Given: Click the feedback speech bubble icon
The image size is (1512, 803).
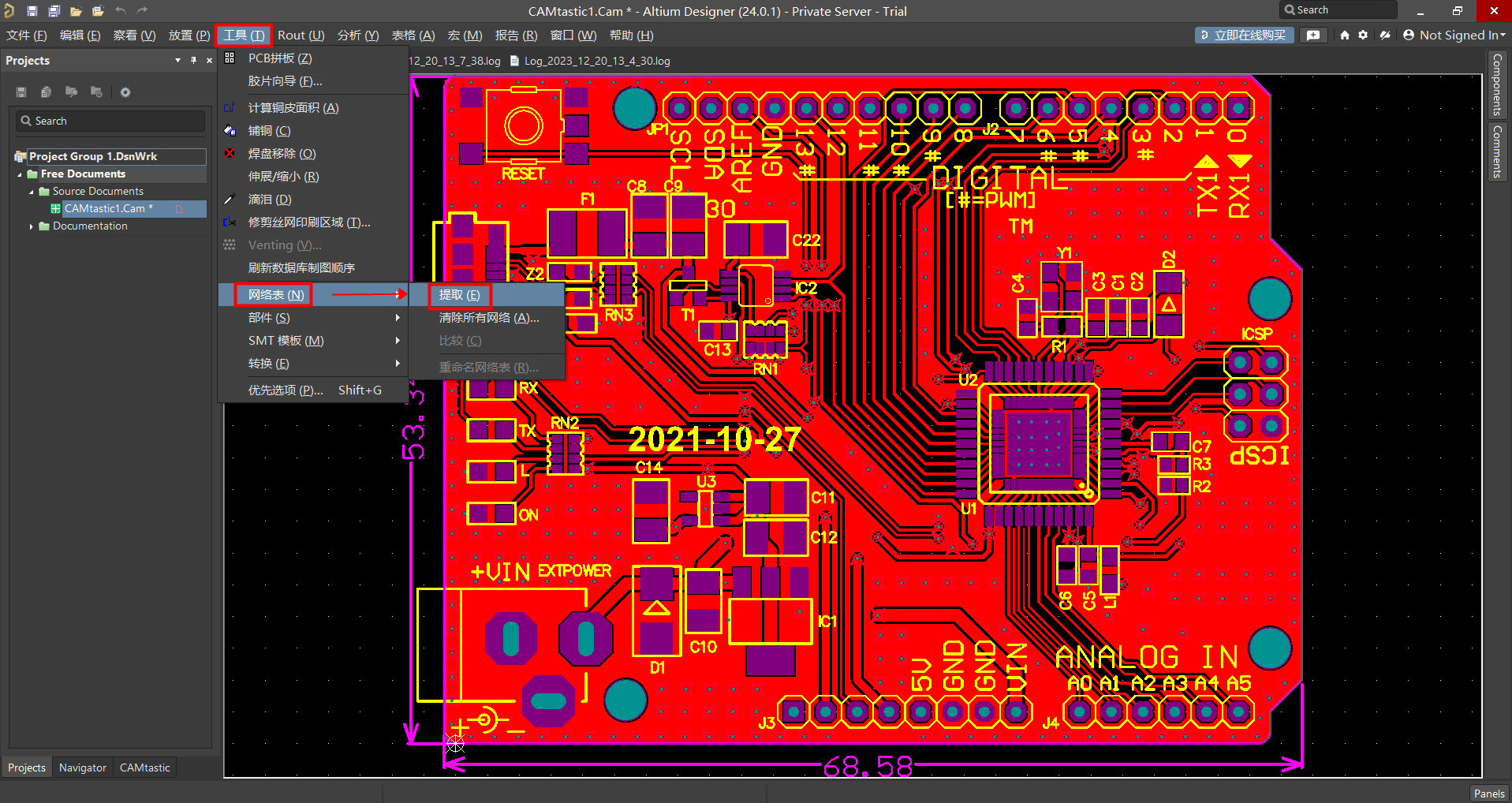Looking at the screenshot, I should click(1313, 35).
